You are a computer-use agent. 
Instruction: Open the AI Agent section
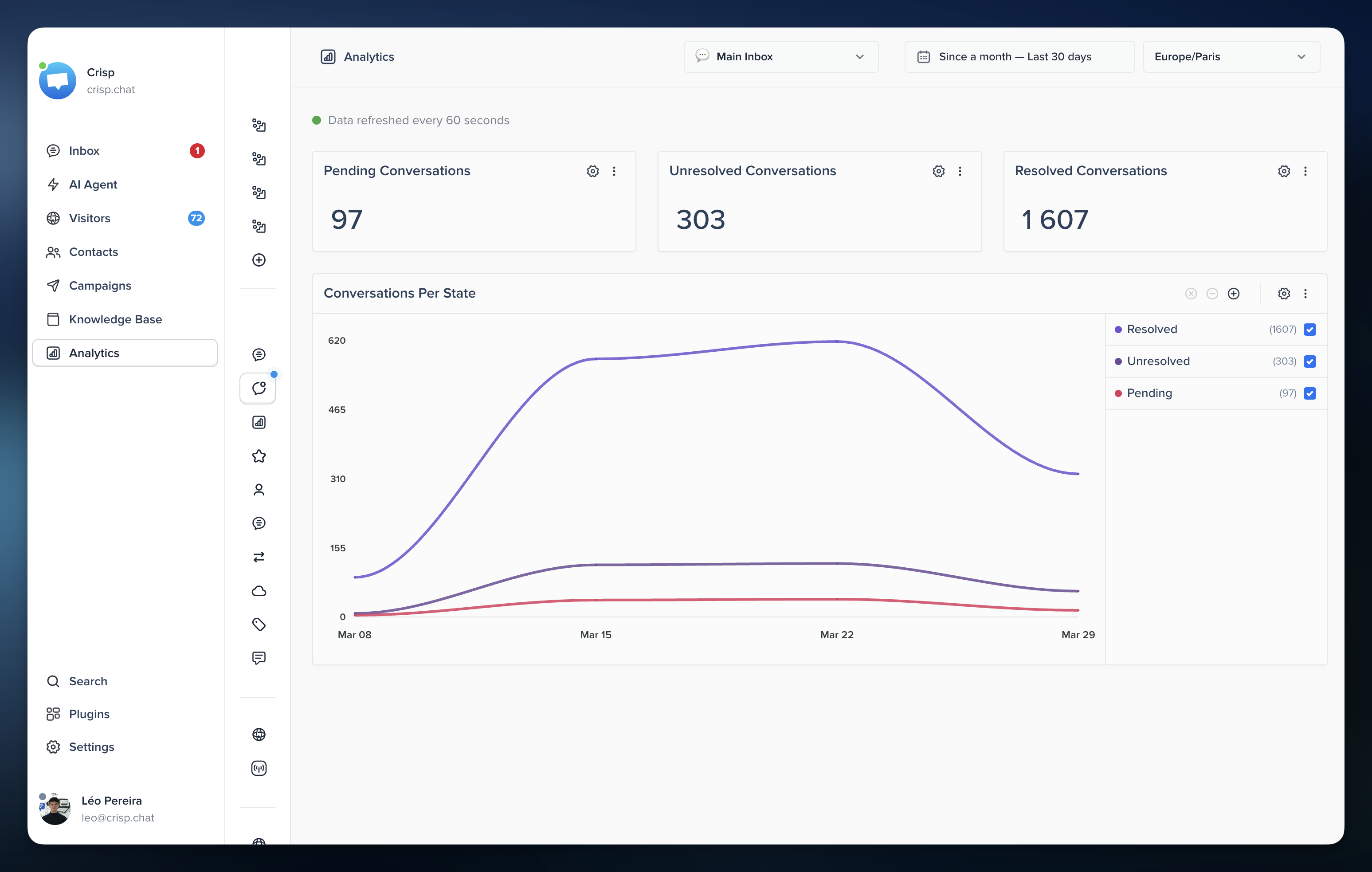pyautogui.click(x=93, y=184)
